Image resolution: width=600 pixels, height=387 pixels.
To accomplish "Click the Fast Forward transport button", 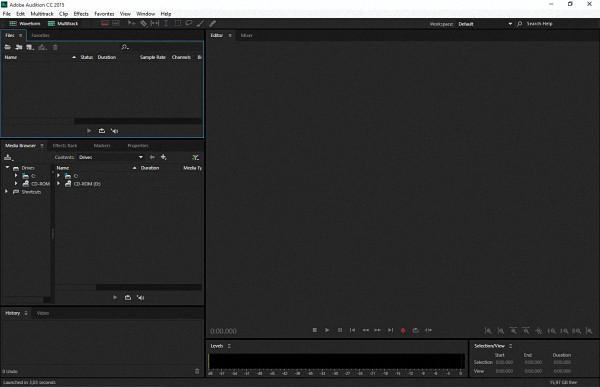I will [378, 330].
